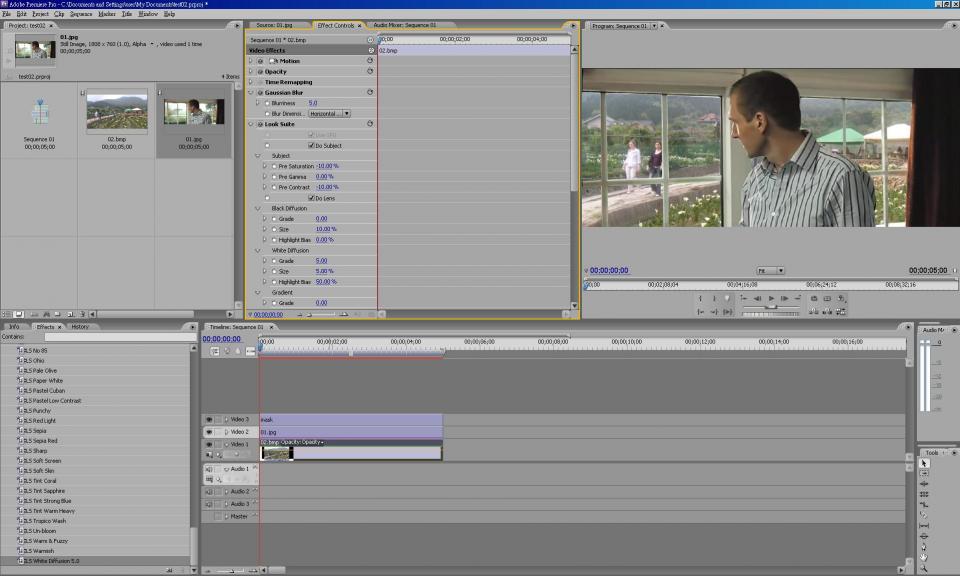
Task: Select the Hand tool
Action: pyautogui.click(x=924, y=557)
